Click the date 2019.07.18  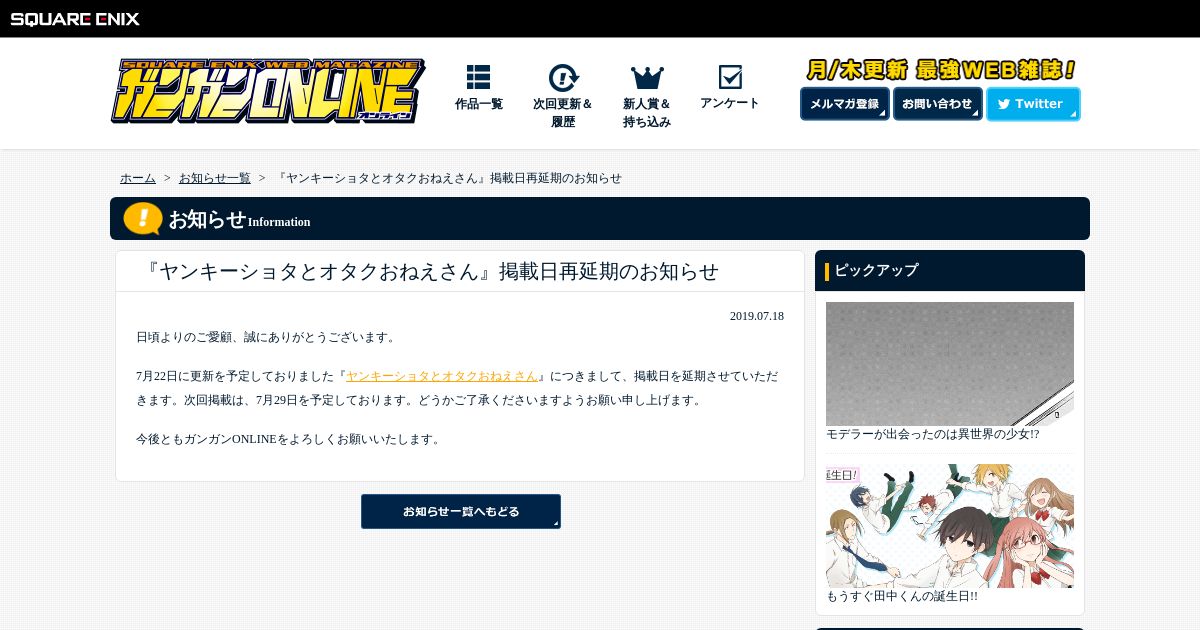(757, 316)
